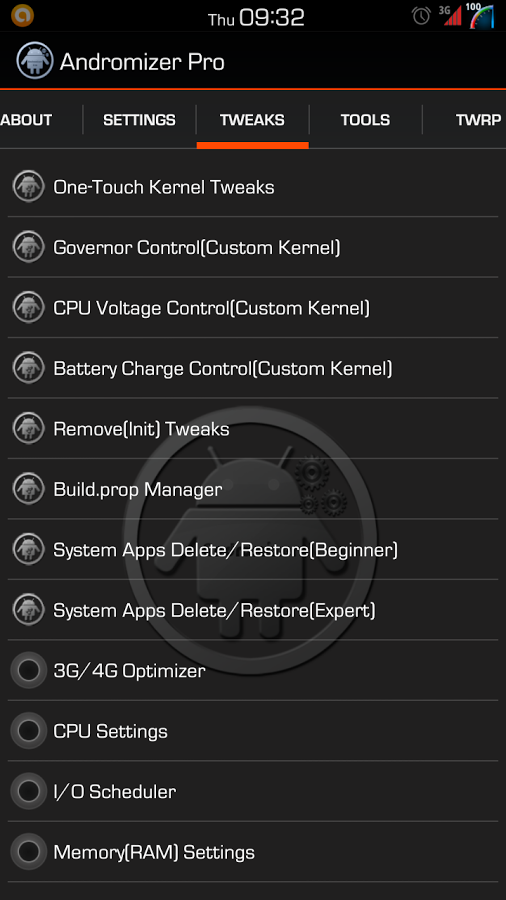Screen dimensions: 506x900
Task: Switch to the TOOLS tab
Action: (365, 120)
